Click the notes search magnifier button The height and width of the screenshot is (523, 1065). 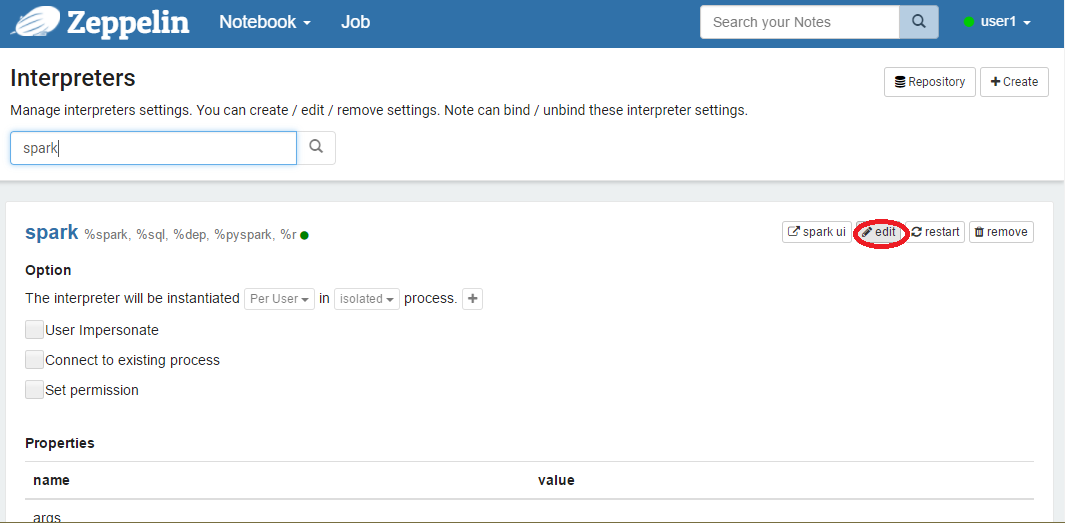point(919,22)
